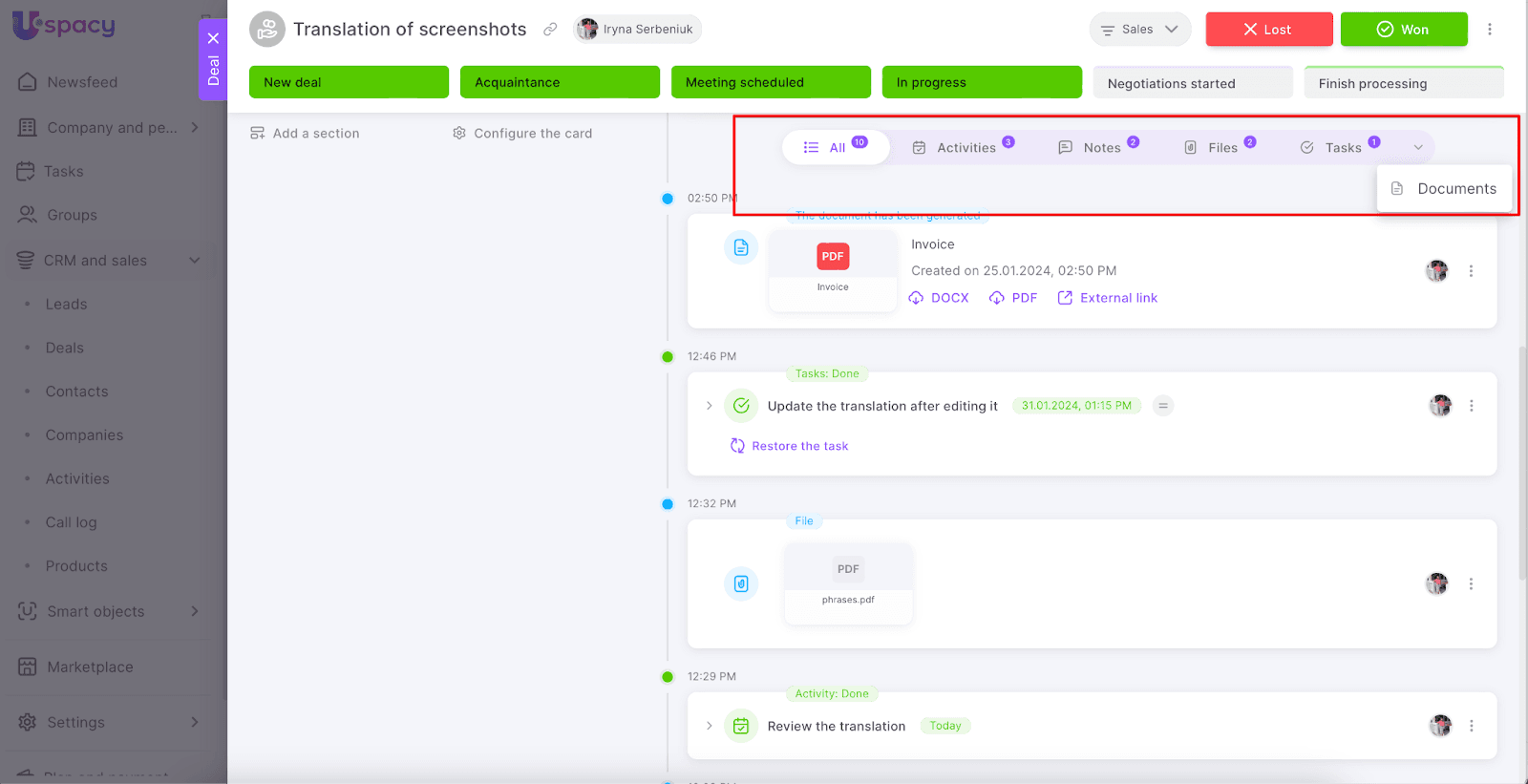Toggle done status of Update translation task
The width and height of the screenshot is (1528, 784).
coord(741,406)
